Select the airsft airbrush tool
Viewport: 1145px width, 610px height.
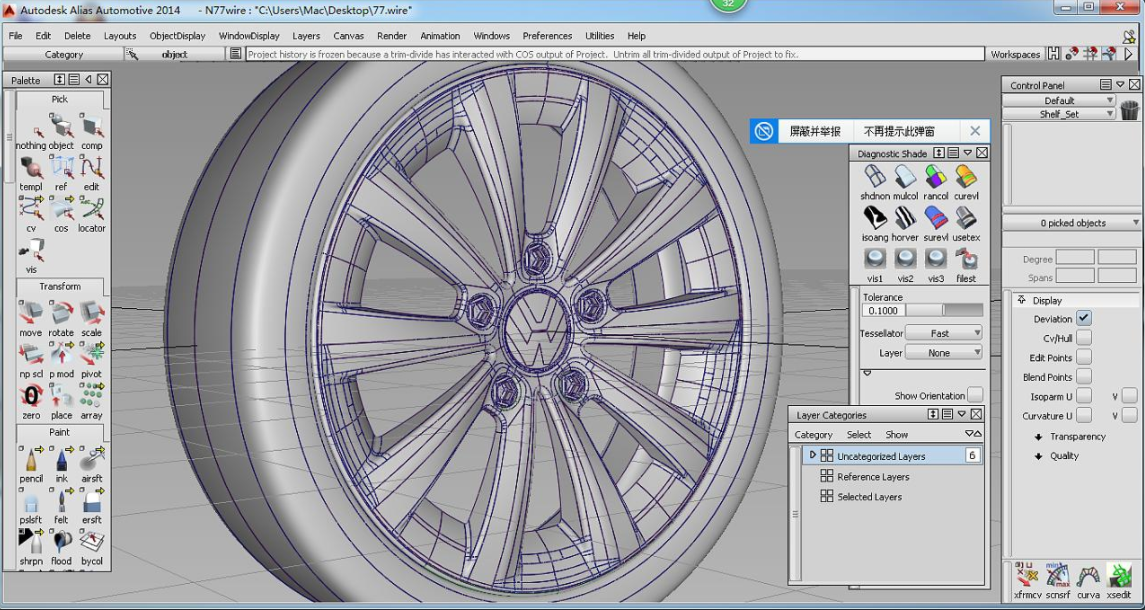[x=91, y=465]
